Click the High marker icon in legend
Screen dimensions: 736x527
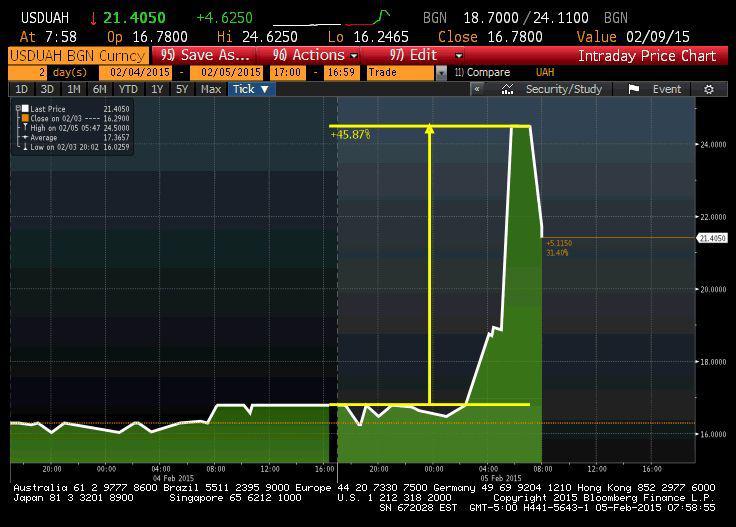tap(26, 128)
